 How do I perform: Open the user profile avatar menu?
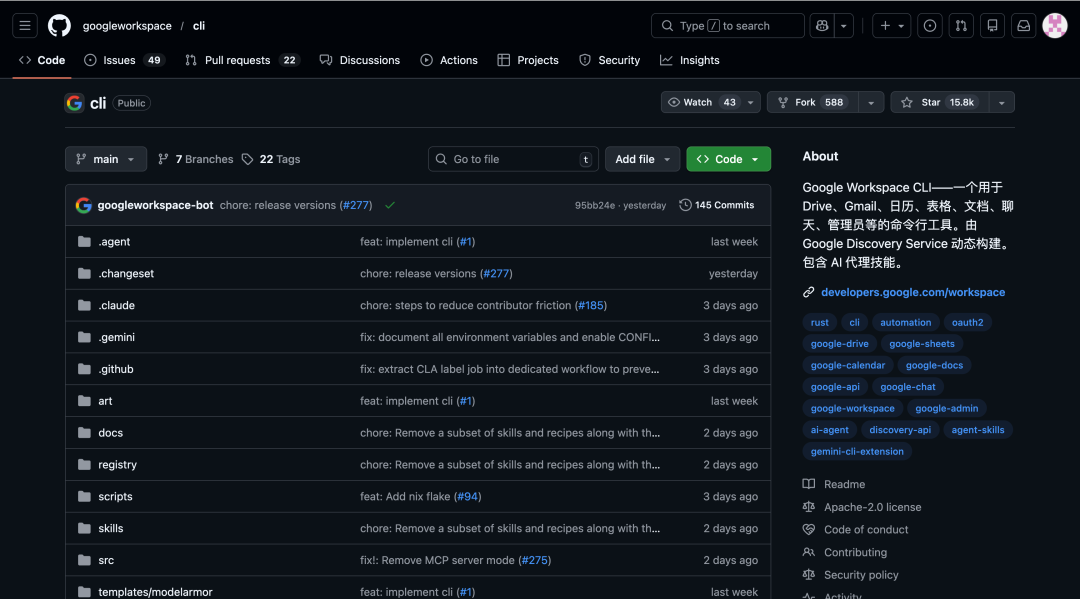[x=1055, y=25]
